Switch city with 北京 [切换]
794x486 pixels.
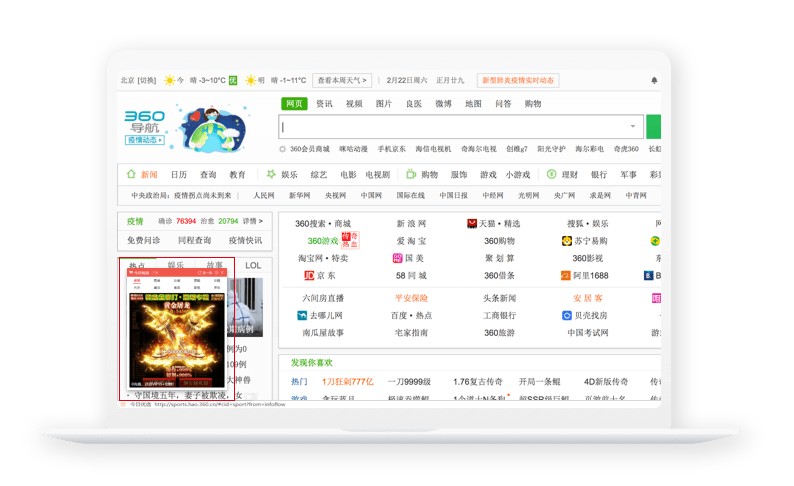click(x=138, y=80)
